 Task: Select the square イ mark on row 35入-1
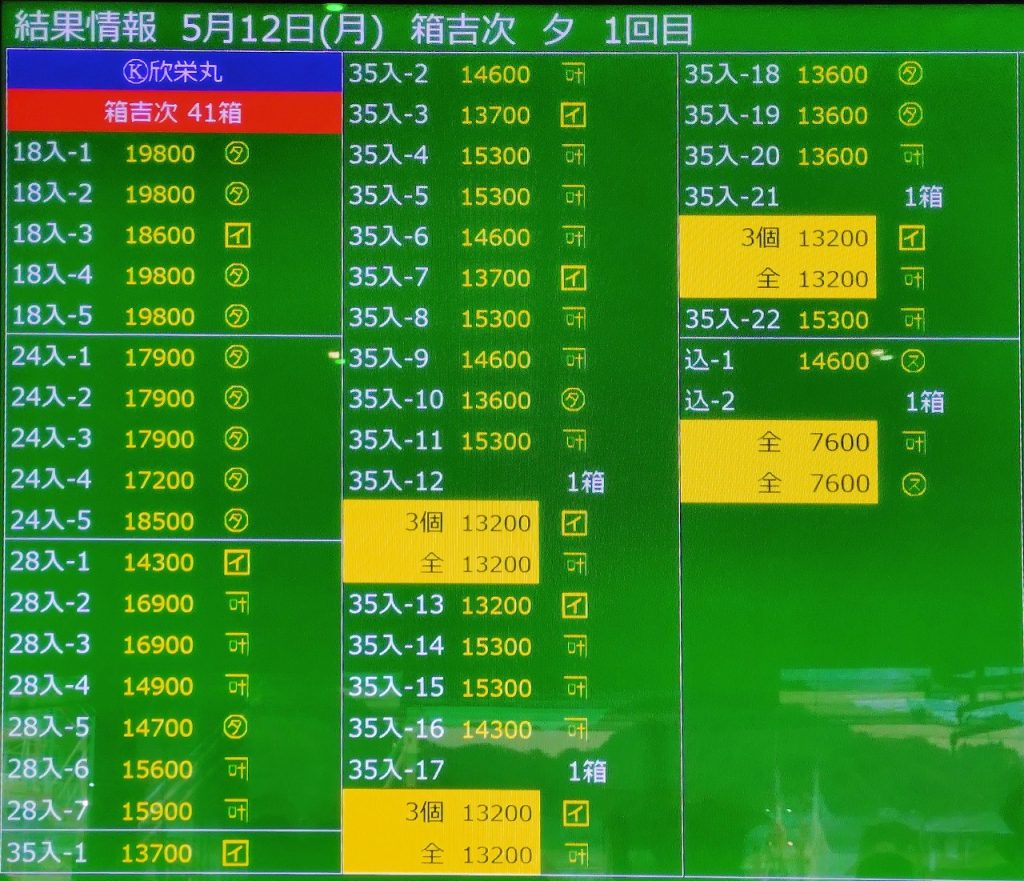click(x=236, y=853)
